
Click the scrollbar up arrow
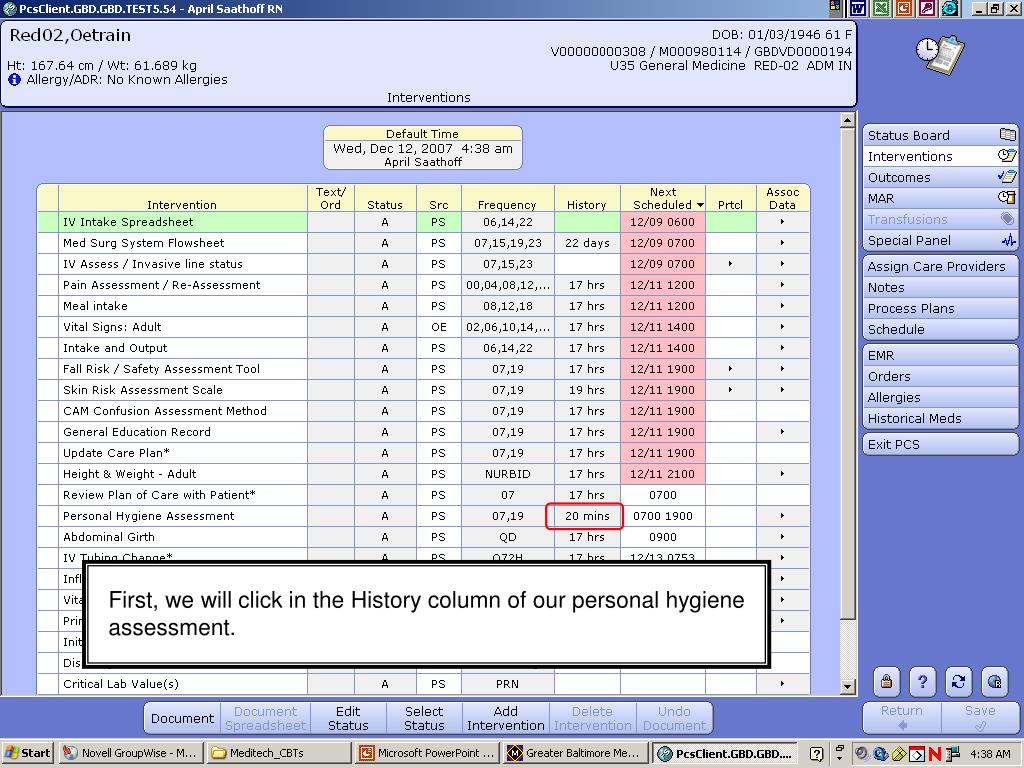point(848,120)
